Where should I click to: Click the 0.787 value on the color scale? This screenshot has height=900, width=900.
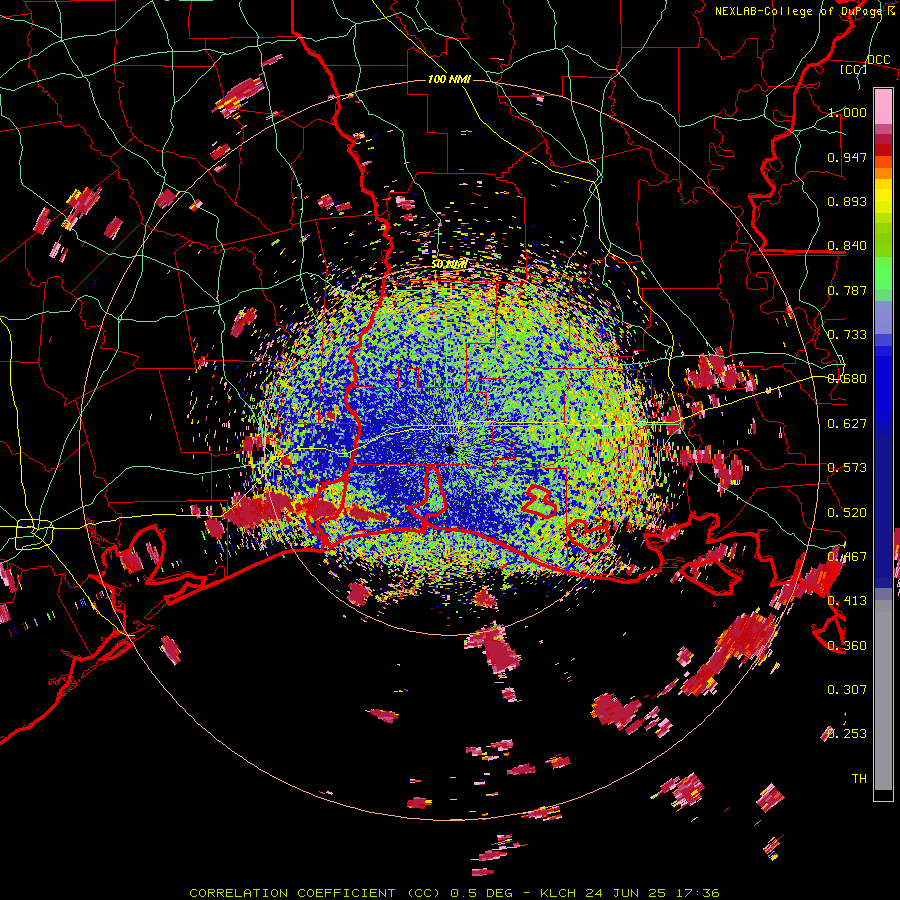(x=847, y=290)
